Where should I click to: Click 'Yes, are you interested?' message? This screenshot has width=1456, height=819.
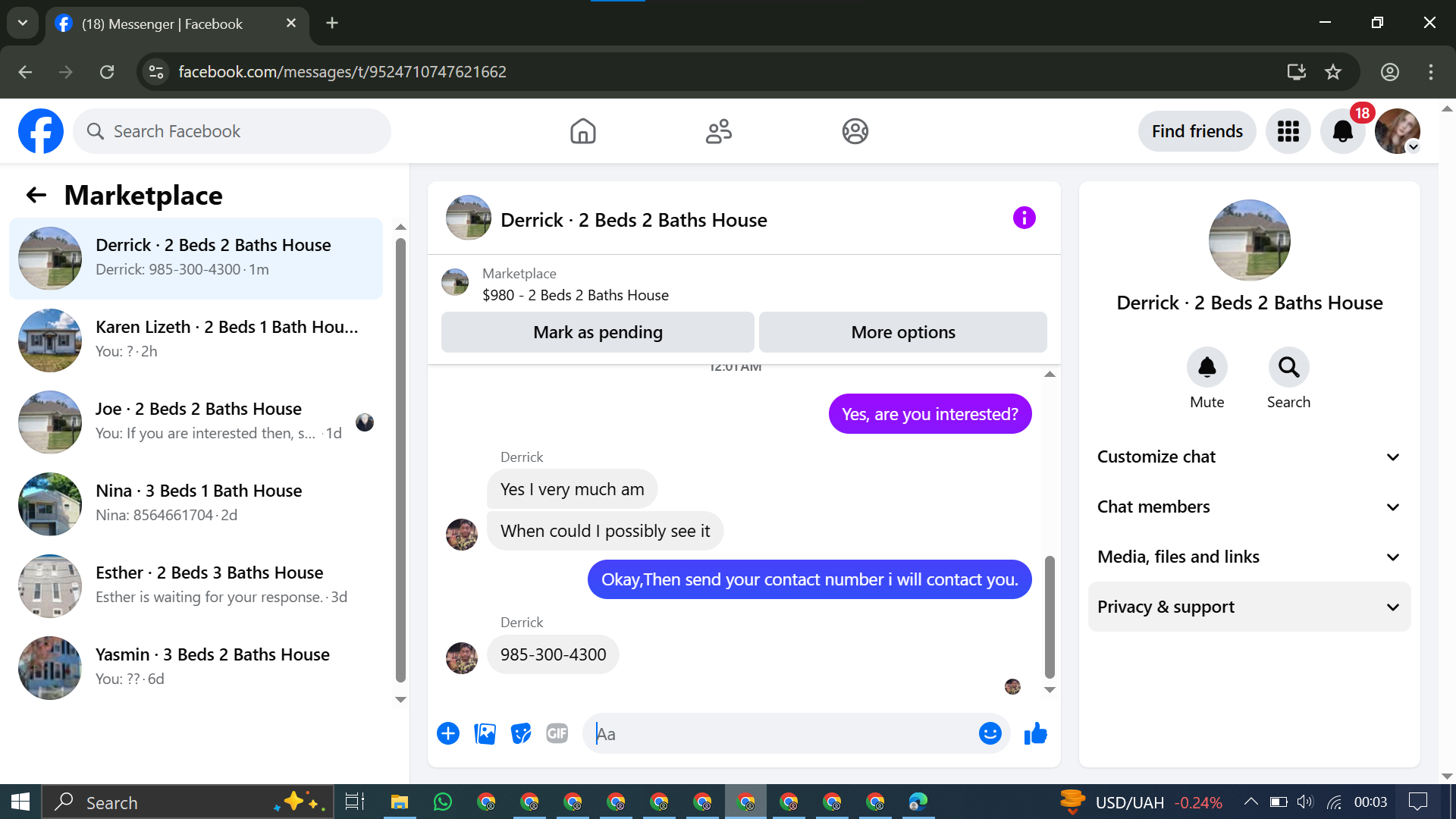tap(930, 414)
